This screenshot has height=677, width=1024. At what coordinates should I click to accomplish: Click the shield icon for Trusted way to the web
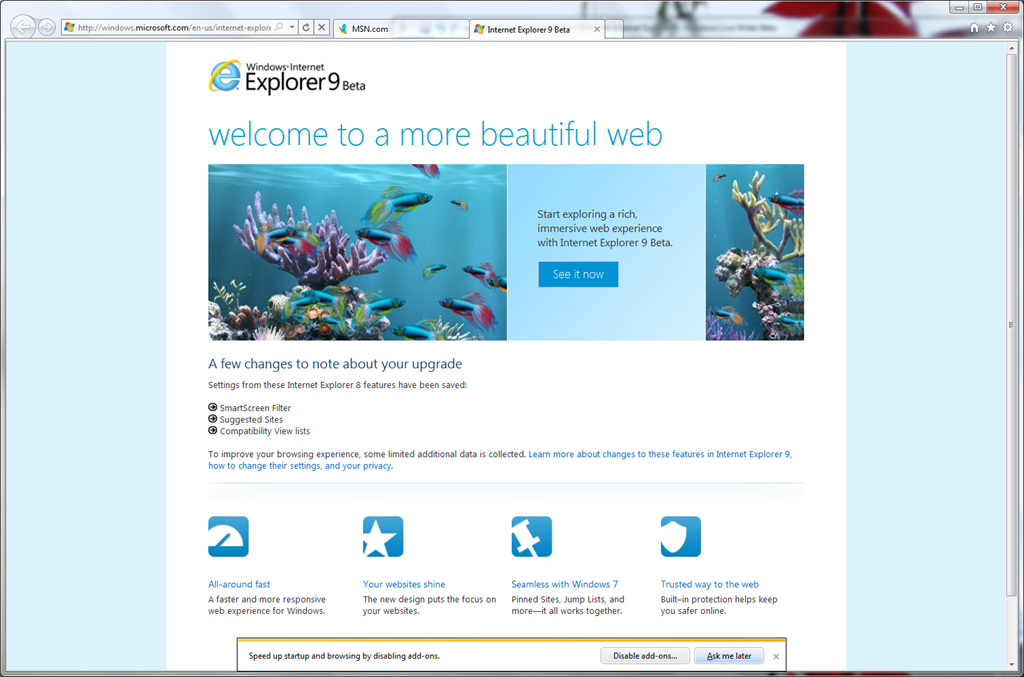680,537
